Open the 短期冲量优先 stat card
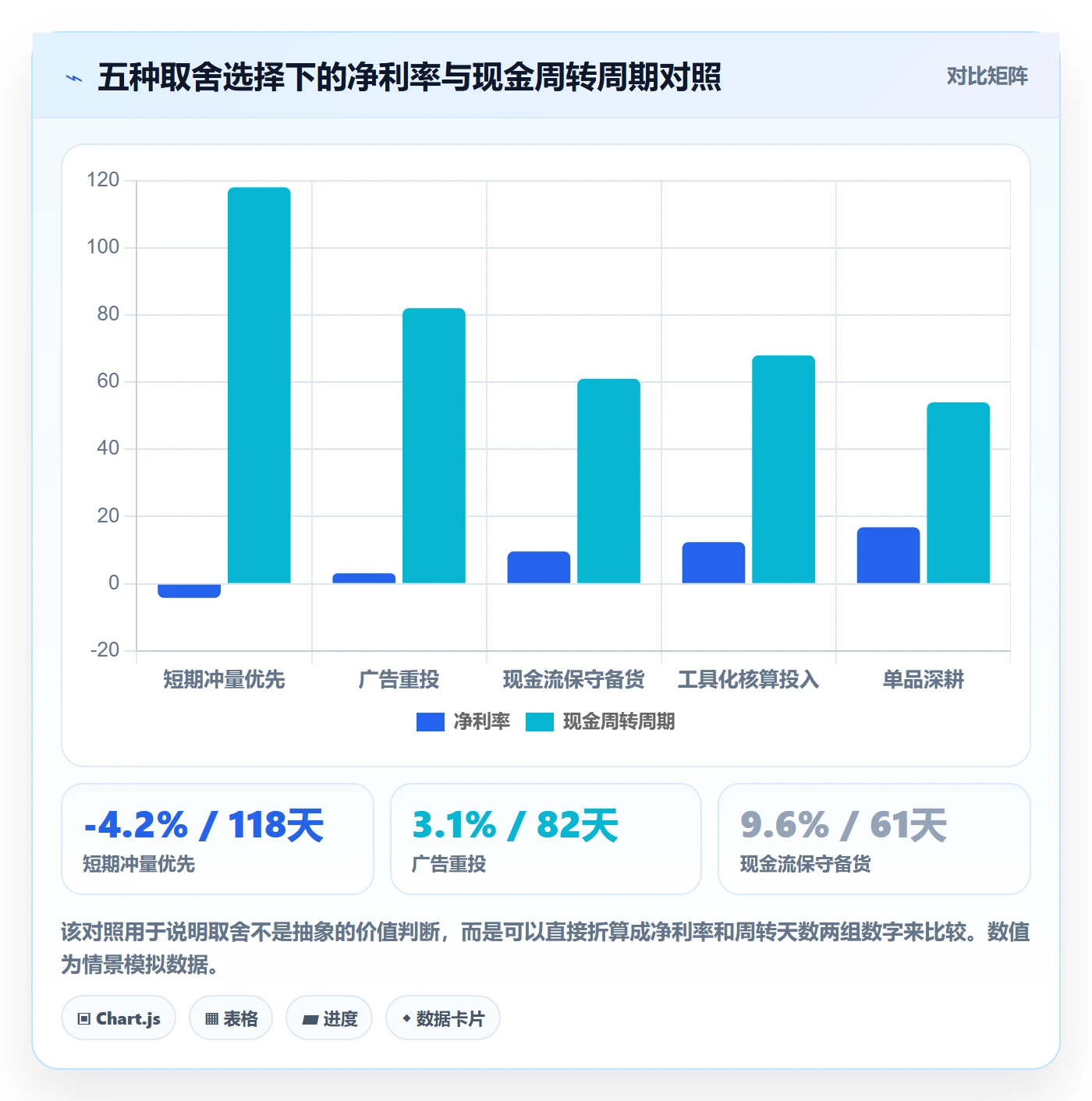Screen dimensions: 1092x1101 (218, 839)
